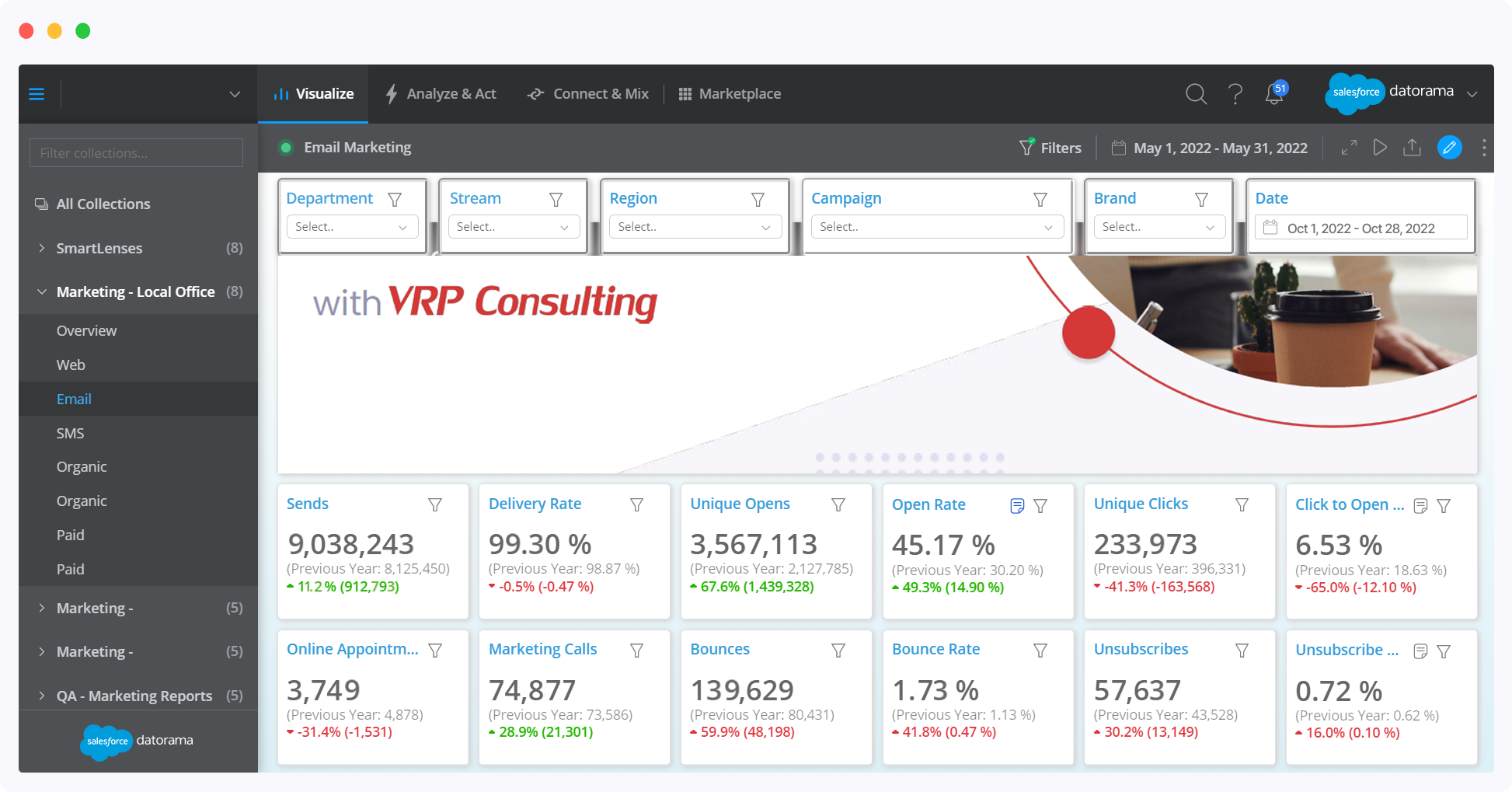1512x792 pixels.
Task: Open the Stream Select dropdown
Action: click(514, 227)
